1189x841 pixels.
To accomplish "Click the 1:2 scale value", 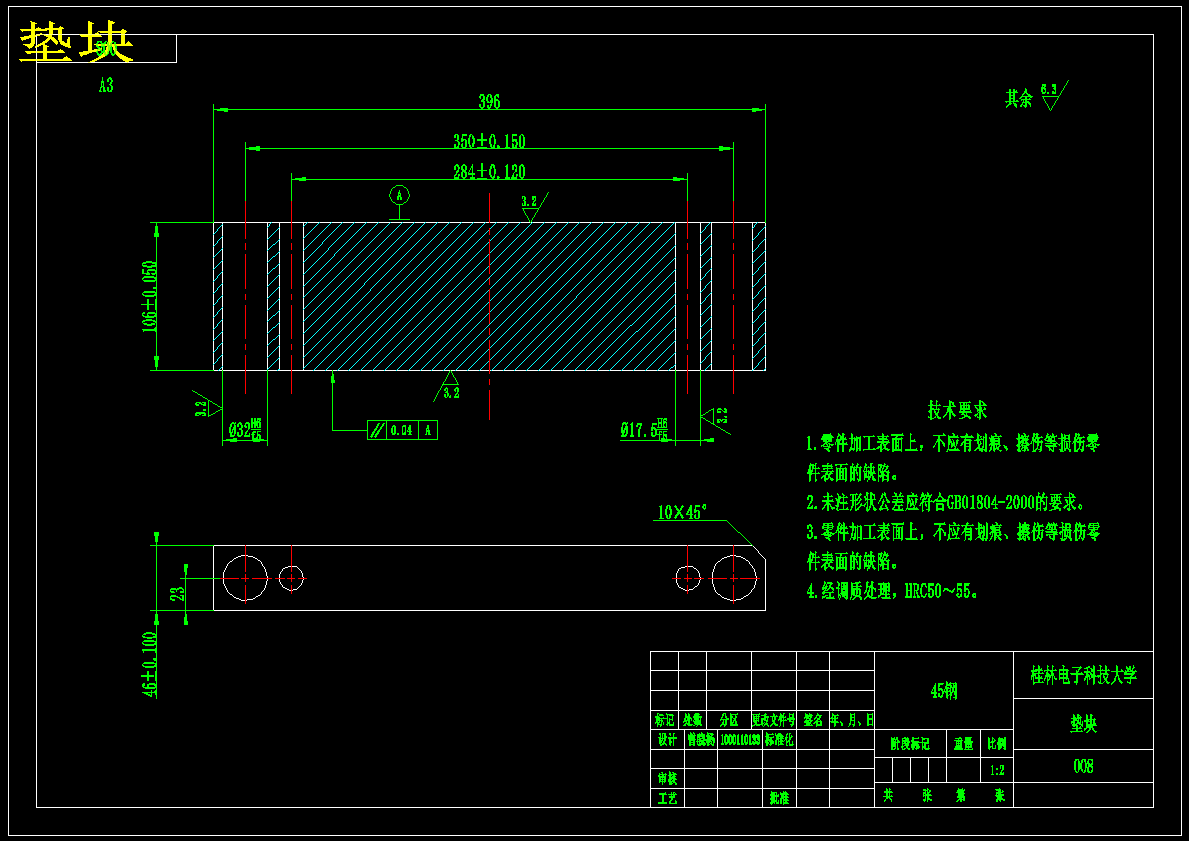I will [x=997, y=770].
